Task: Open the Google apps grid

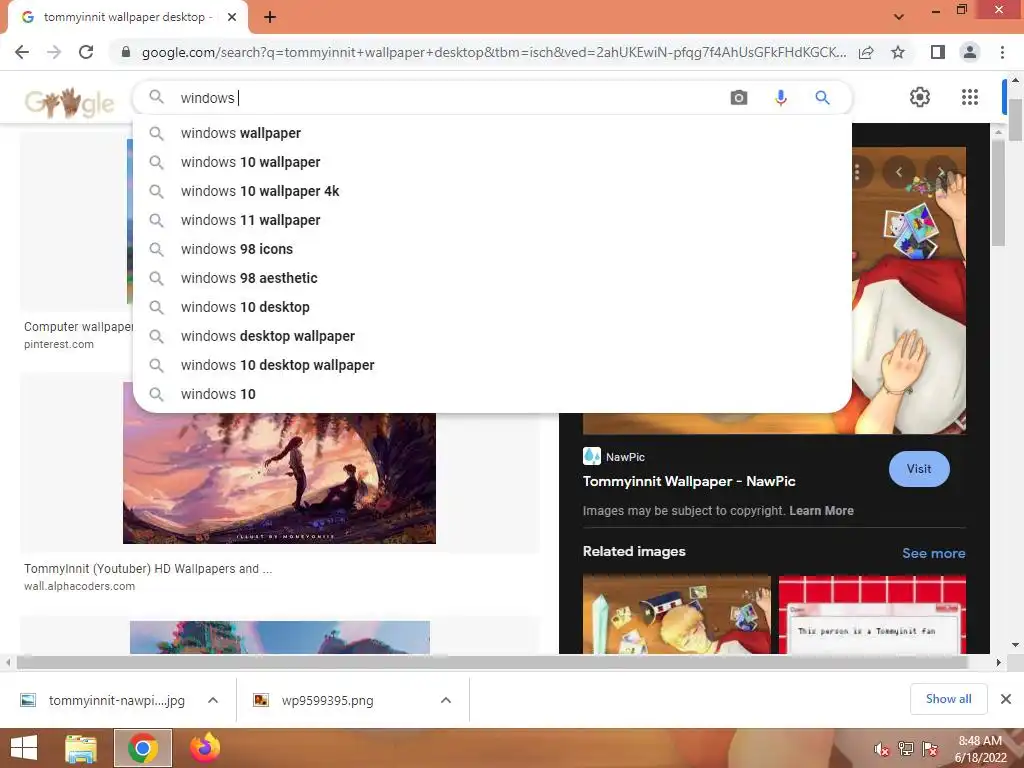Action: [970, 97]
